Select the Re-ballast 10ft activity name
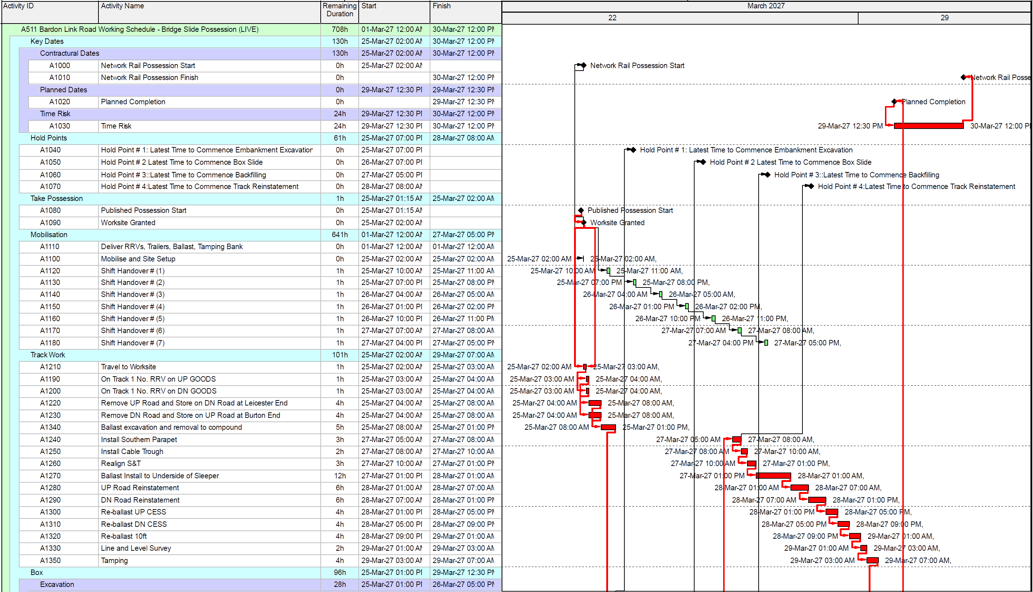The image size is (1033, 592). coord(124,537)
